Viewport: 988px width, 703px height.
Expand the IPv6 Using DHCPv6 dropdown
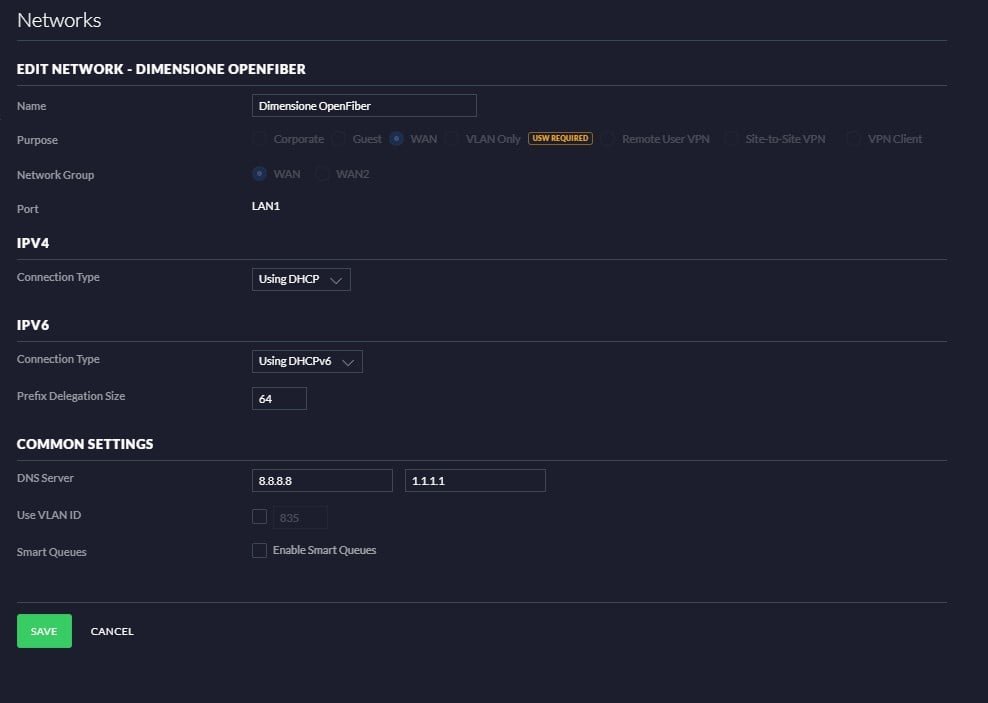point(307,361)
